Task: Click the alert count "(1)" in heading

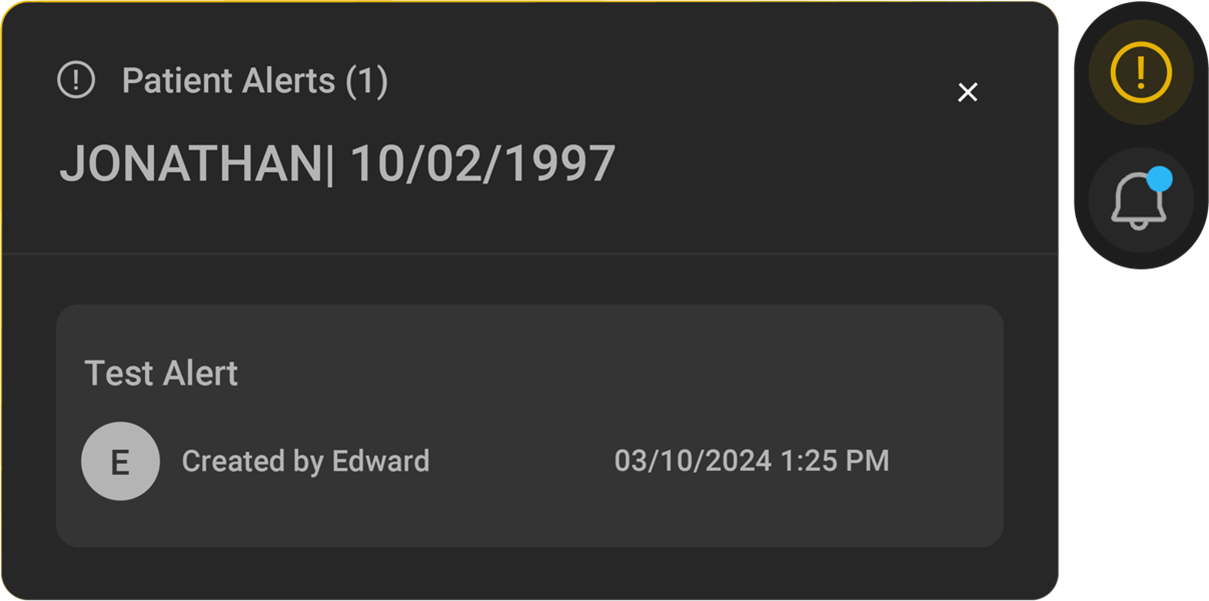Action: tap(366, 80)
